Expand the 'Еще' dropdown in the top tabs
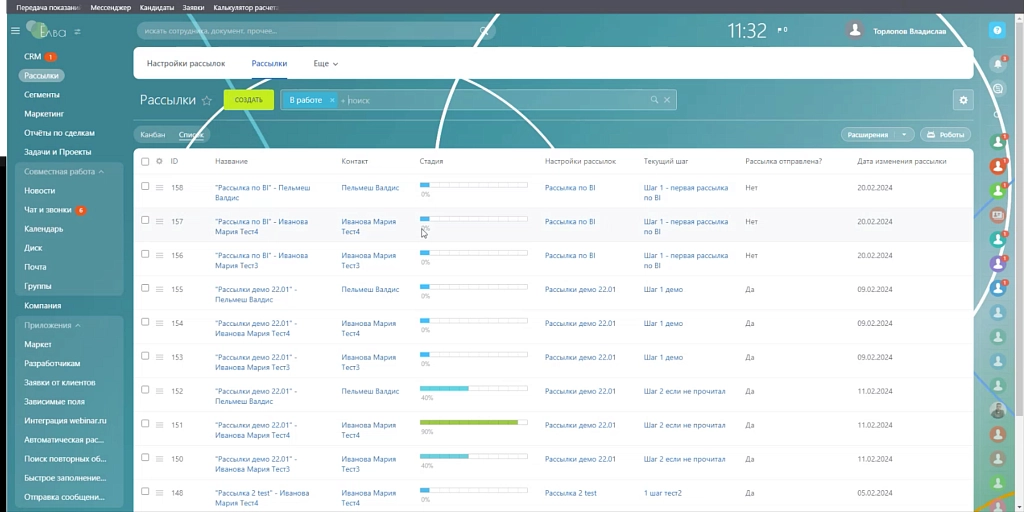 [326, 64]
